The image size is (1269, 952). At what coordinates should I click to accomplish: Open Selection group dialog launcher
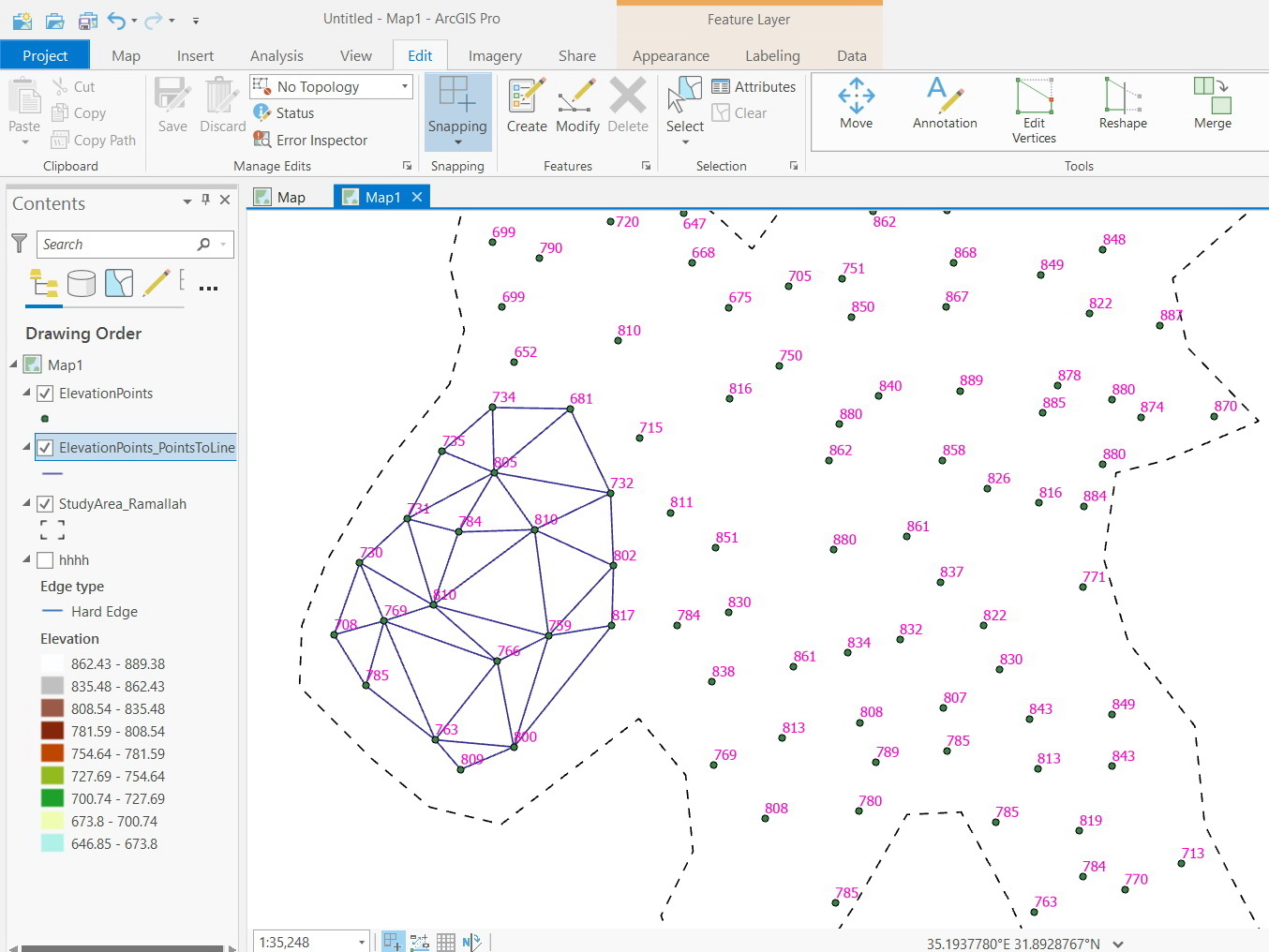coord(794,166)
